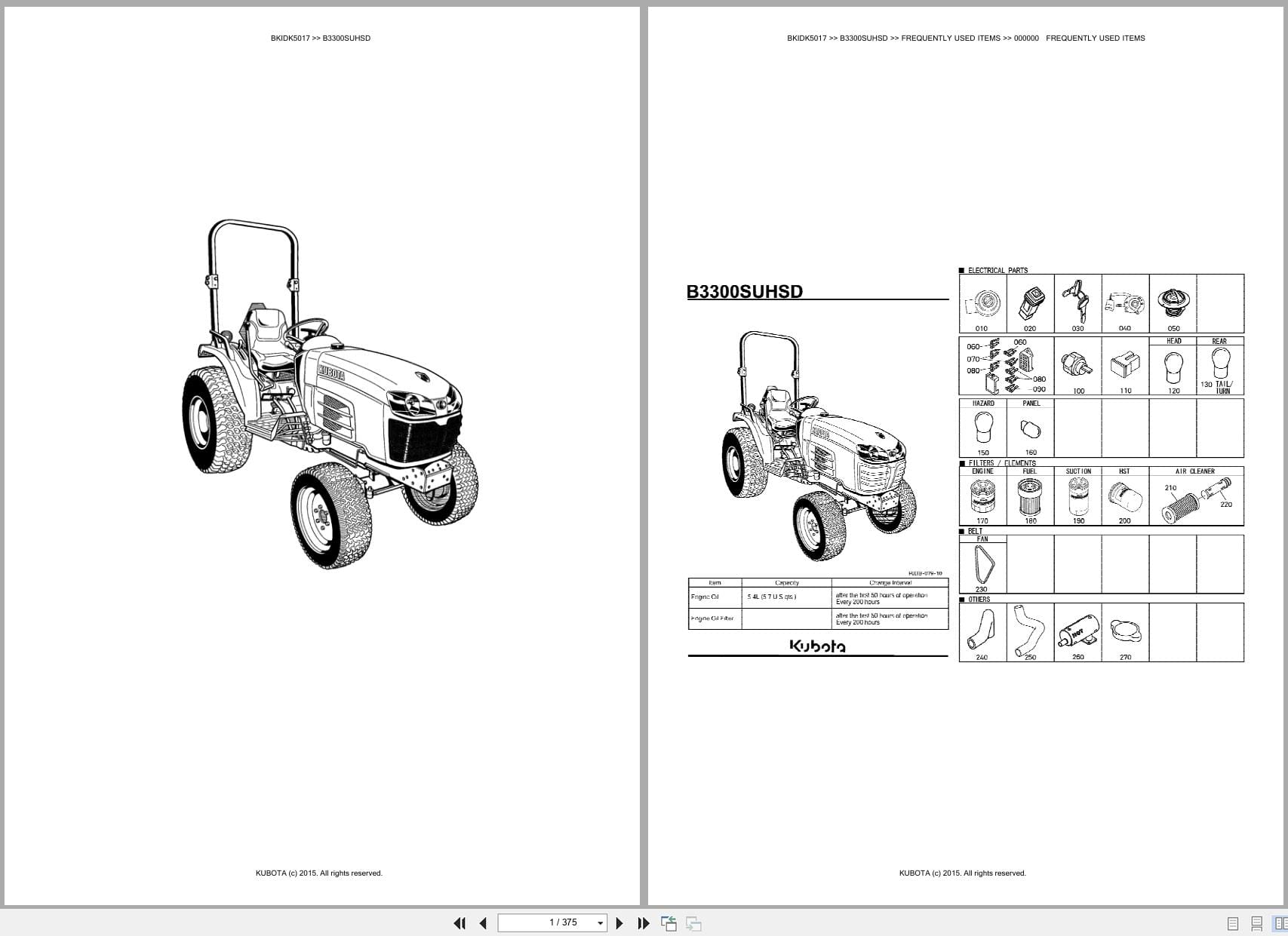Click ENGINE filter part 170
Viewport: 1288px width, 936px height.
point(982,496)
